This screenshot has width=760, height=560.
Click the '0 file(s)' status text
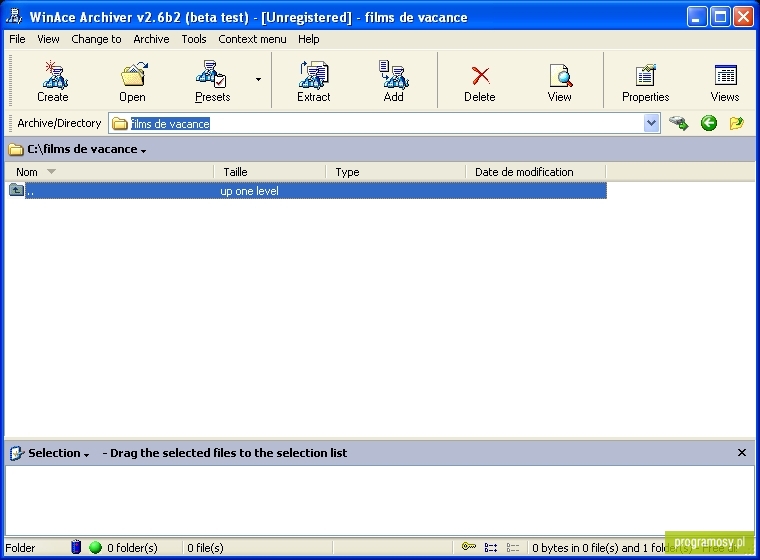[x=206, y=548]
